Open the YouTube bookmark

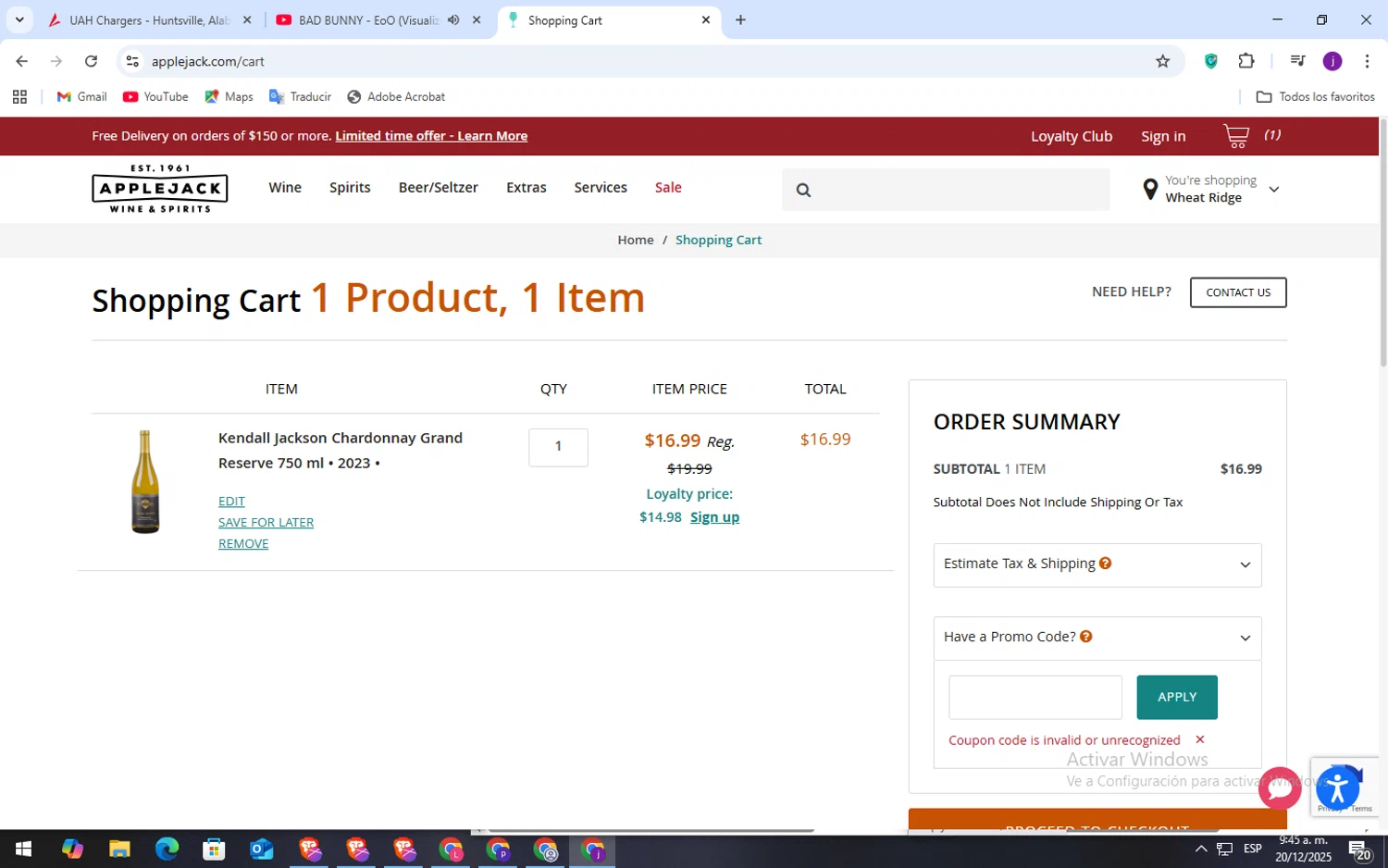(x=155, y=96)
